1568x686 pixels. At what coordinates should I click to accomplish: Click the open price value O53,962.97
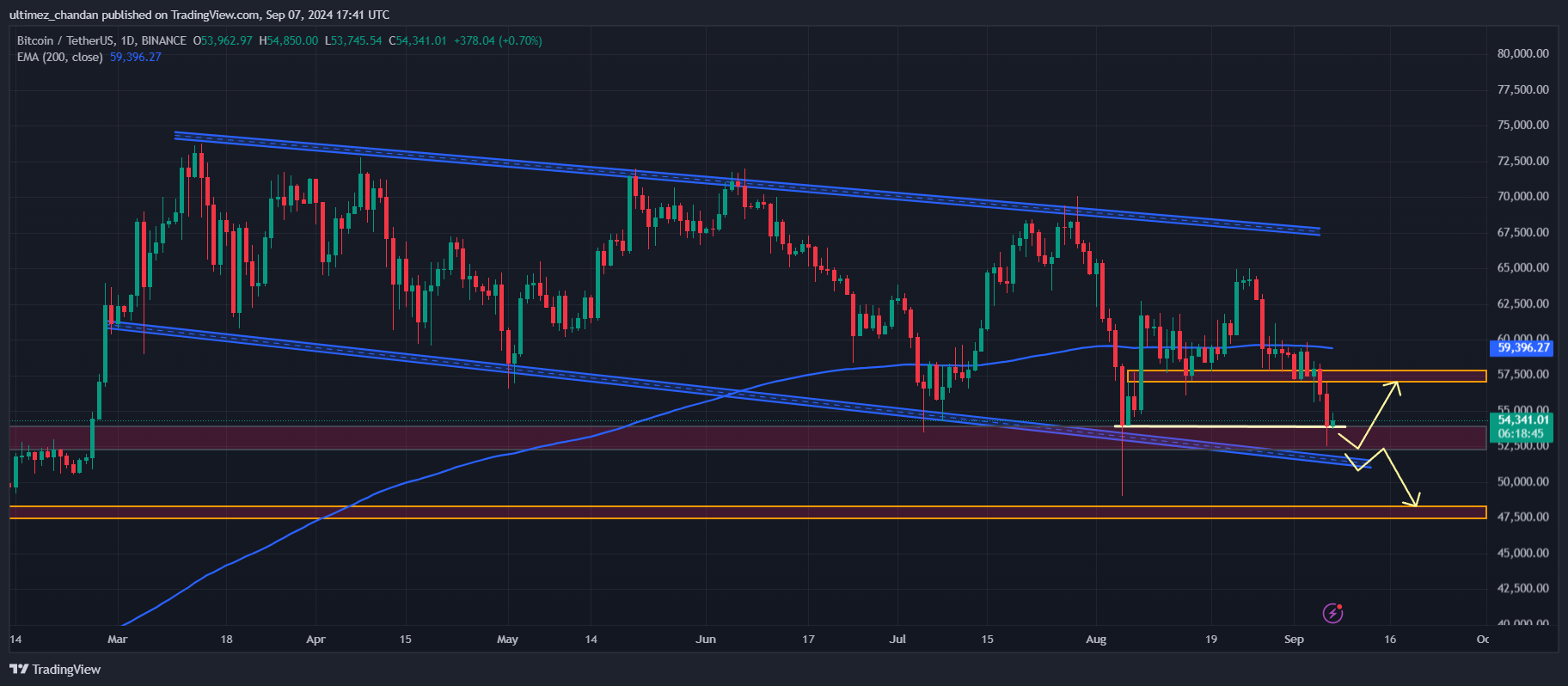coord(223,40)
